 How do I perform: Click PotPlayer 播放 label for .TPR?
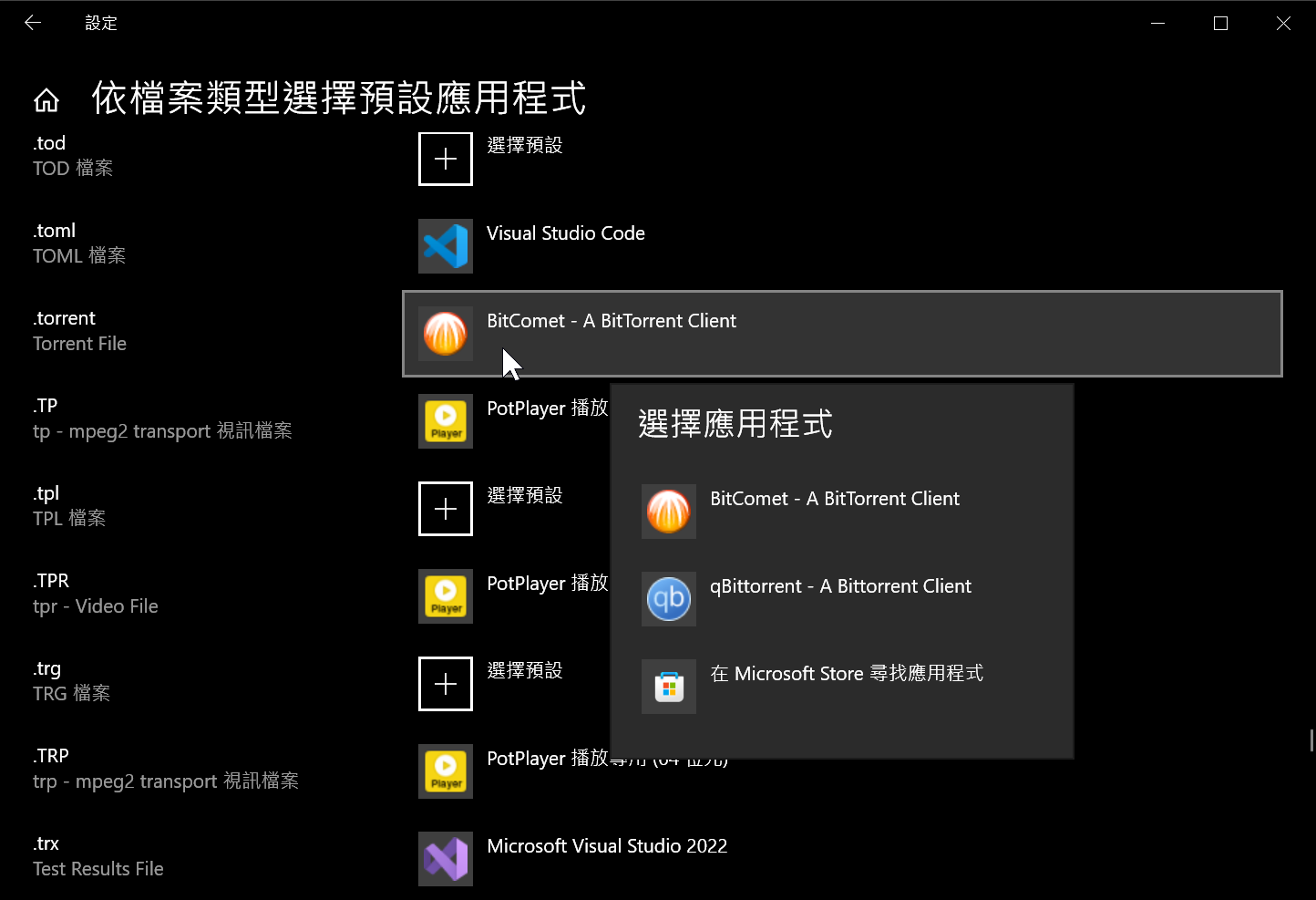pos(548,584)
